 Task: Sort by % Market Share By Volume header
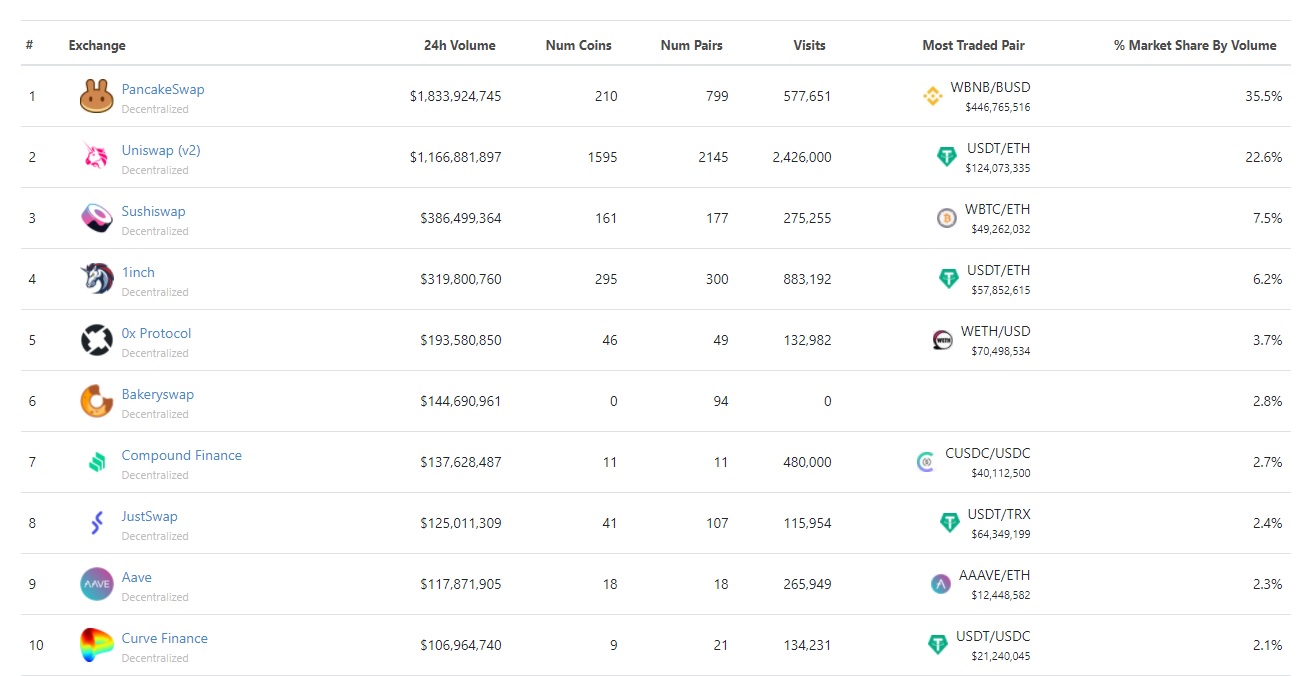pyautogui.click(x=1196, y=45)
